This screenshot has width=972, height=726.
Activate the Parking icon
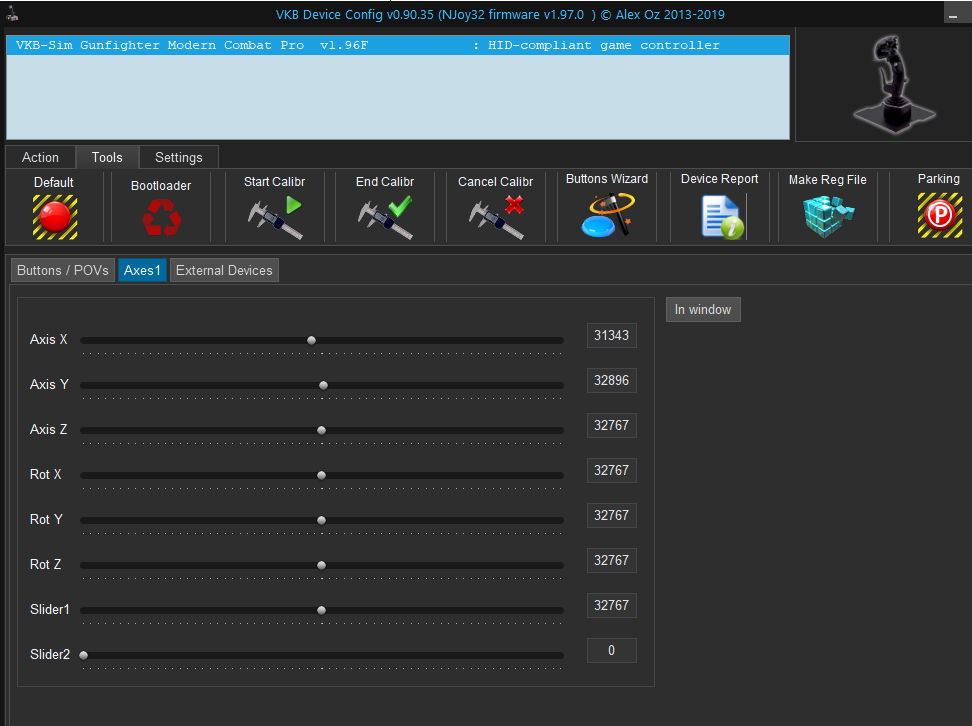(x=939, y=215)
